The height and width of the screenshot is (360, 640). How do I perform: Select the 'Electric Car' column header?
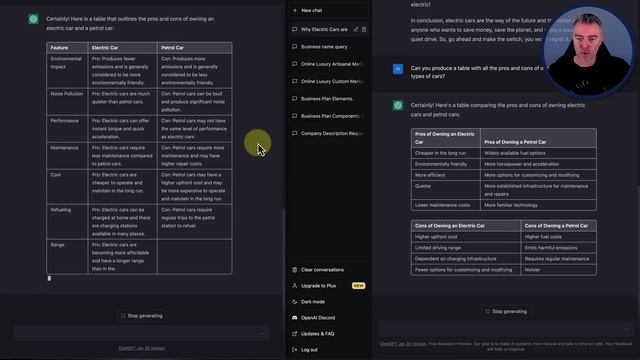click(122, 48)
